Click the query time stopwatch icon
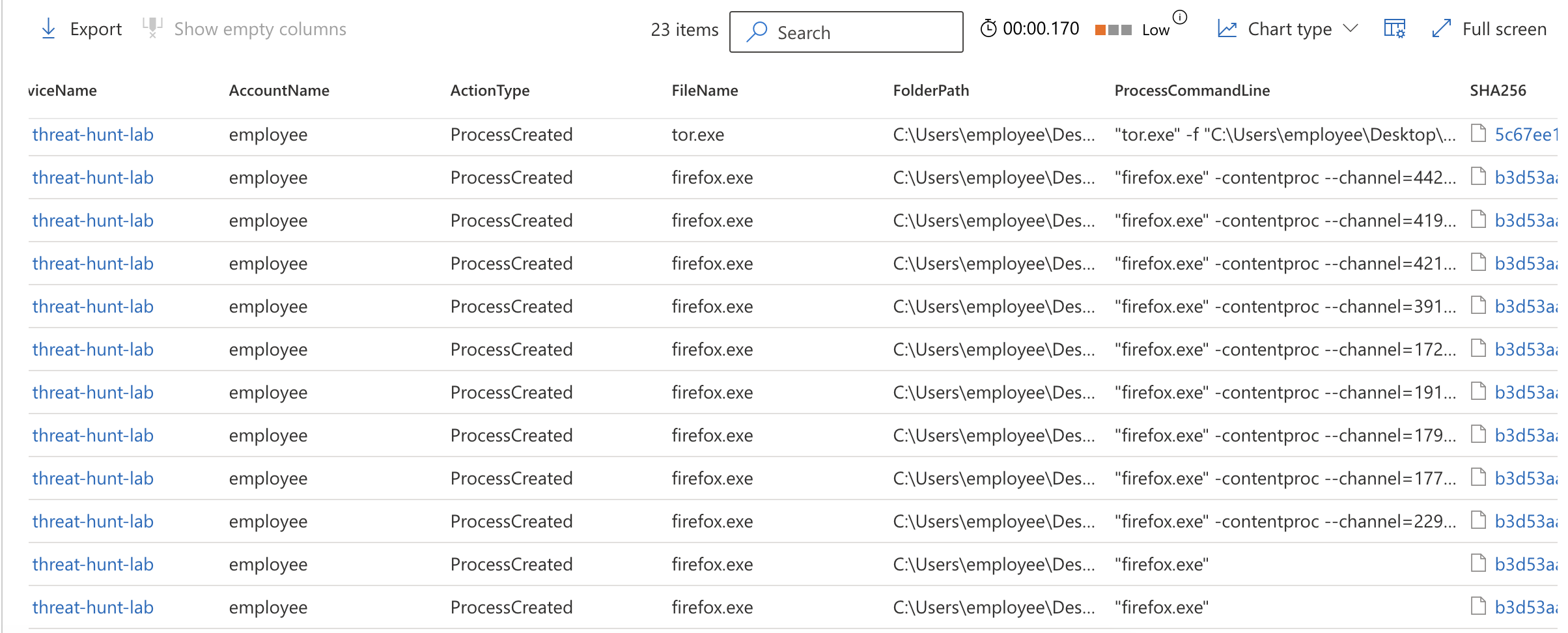The width and height of the screenshot is (1568, 633). tap(988, 29)
